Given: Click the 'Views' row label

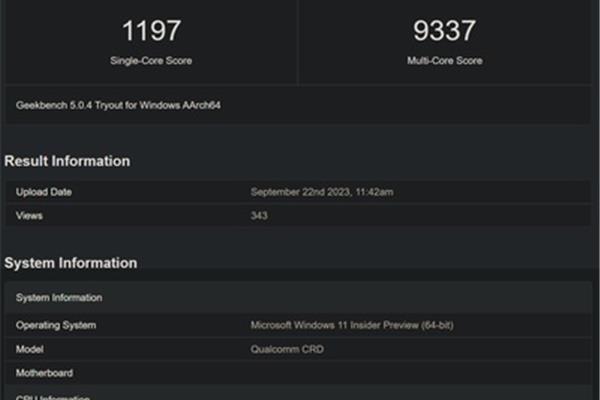Looking at the screenshot, I should (x=29, y=216).
